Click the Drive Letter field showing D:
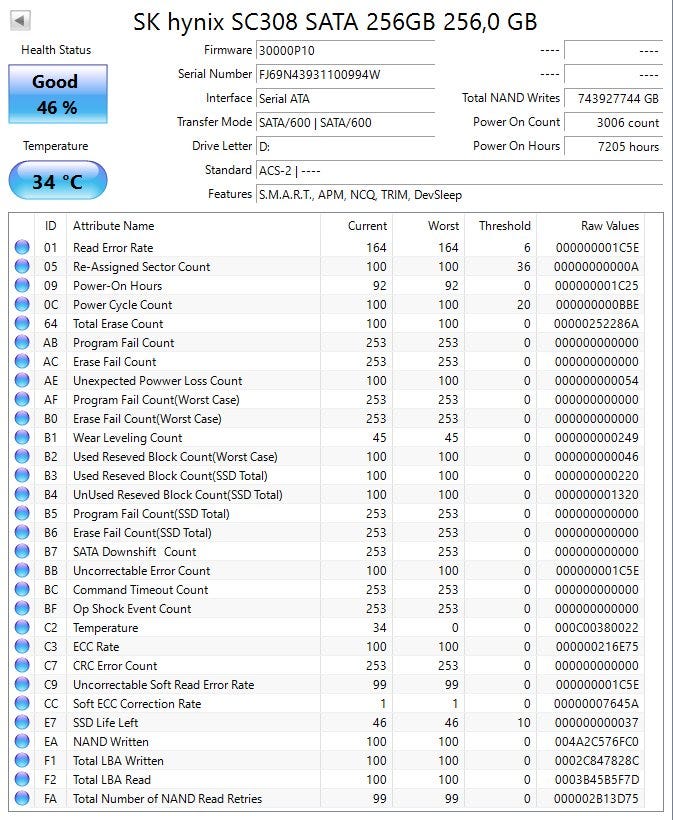673x820 pixels. click(x=345, y=146)
